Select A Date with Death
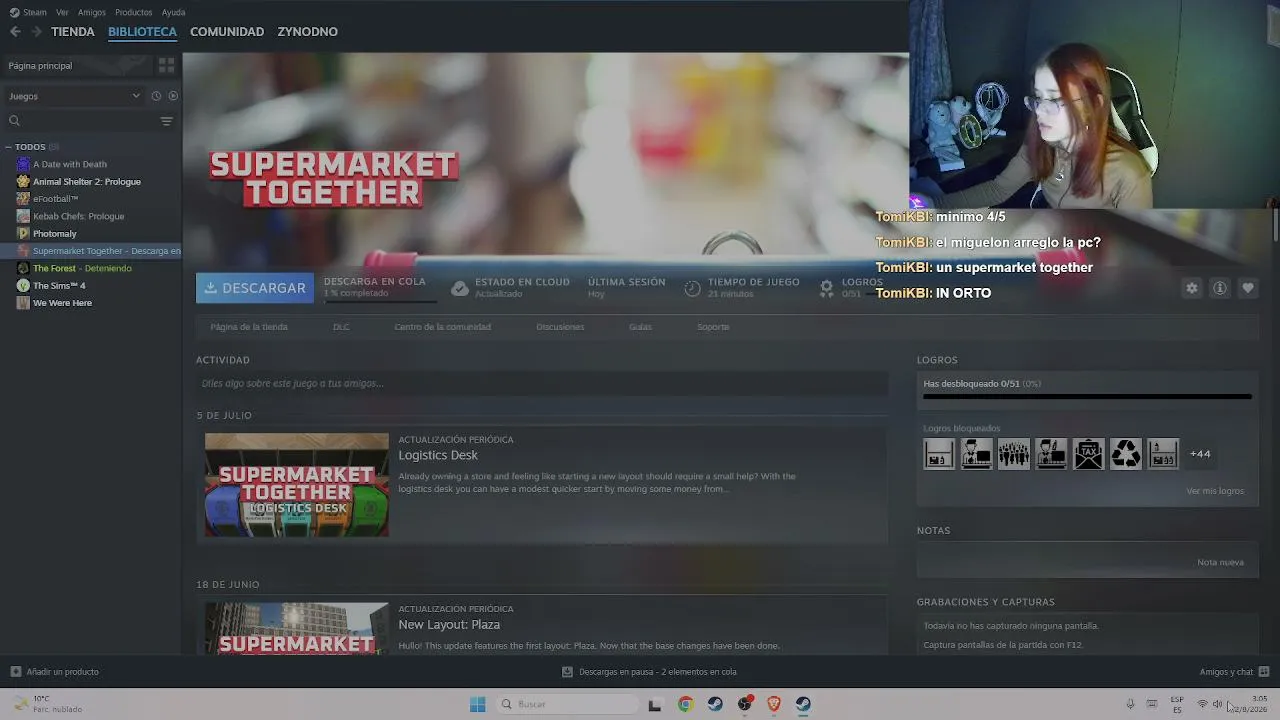Image resolution: width=1280 pixels, height=720 pixels. click(70, 164)
